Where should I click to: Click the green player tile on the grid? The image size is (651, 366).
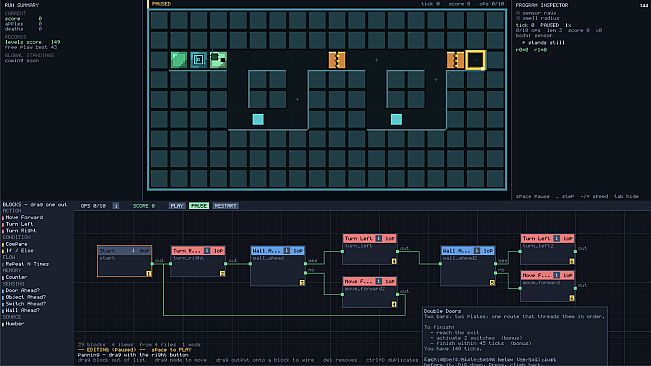[x=179, y=60]
